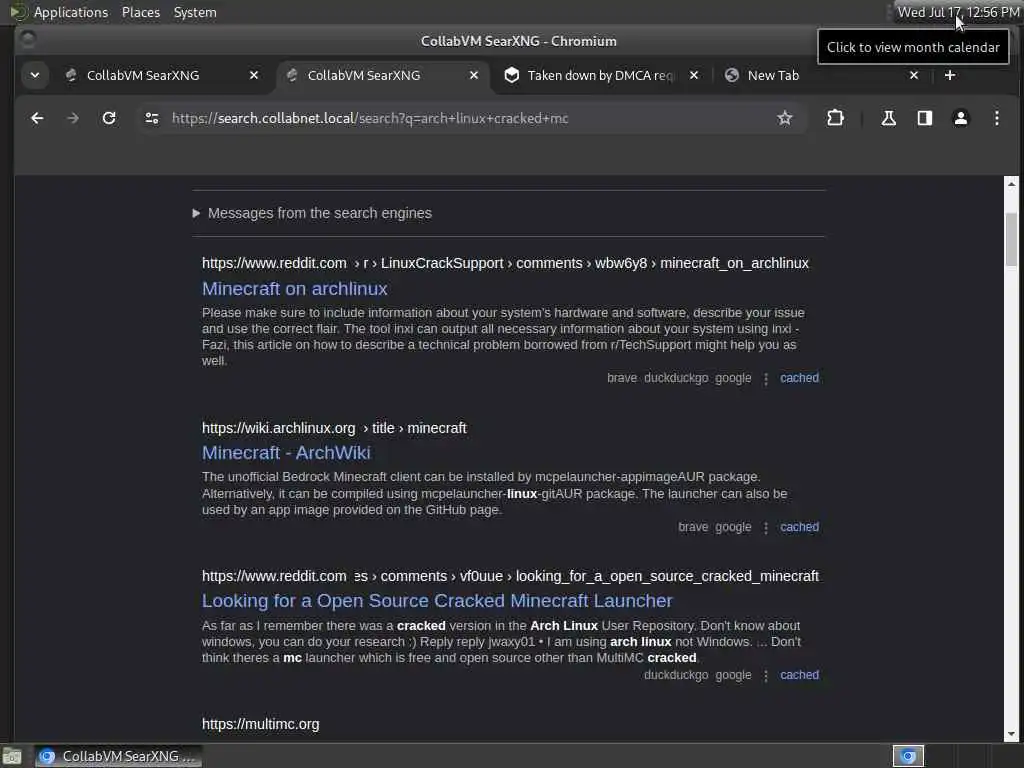1024x768 pixels.
Task: Close the Taken down by DMCA tab
Action: pyautogui.click(x=694, y=75)
